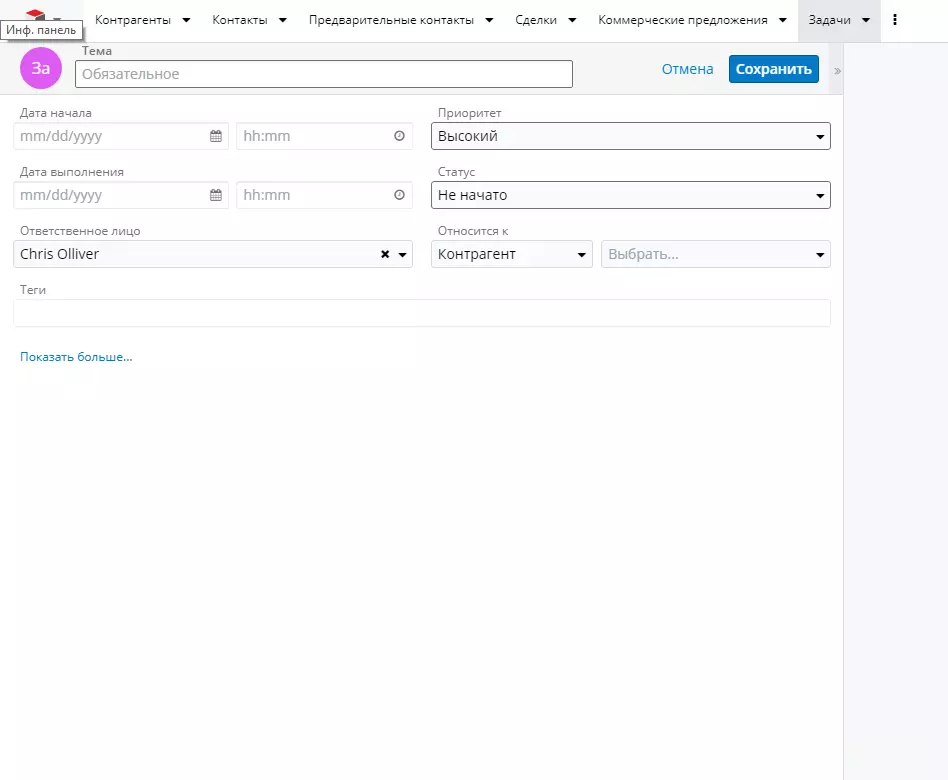The image size is (948, 780).
Task: Expand the Задачи menu arrow
Action: (x=866, y=20)
